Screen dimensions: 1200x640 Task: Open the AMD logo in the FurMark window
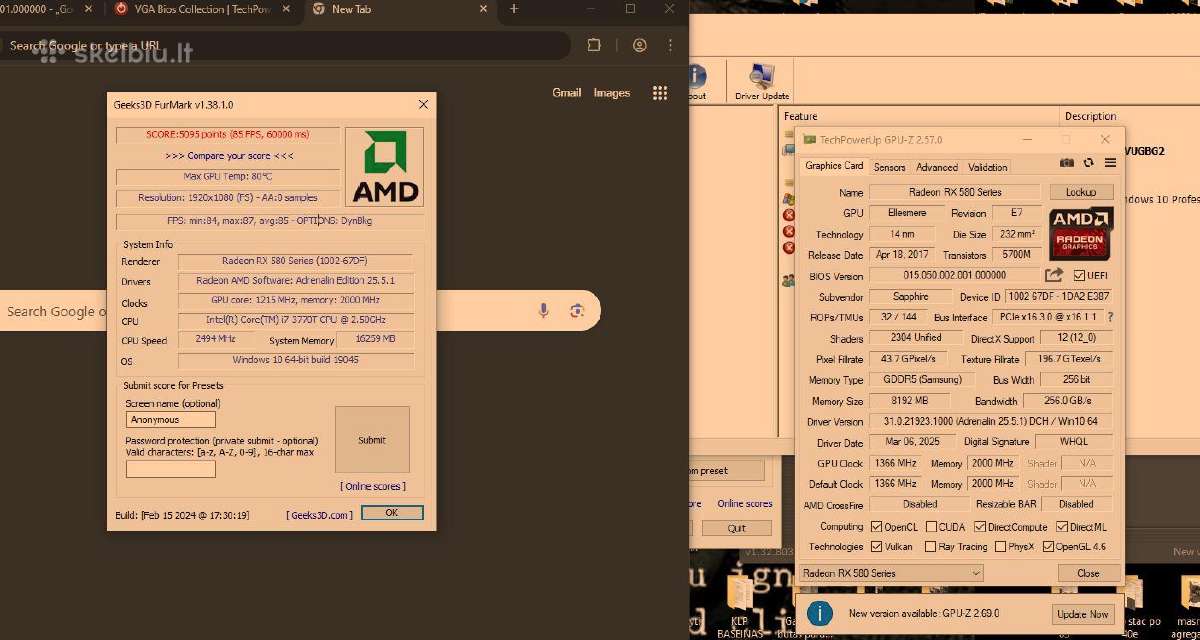pos(384,167)
